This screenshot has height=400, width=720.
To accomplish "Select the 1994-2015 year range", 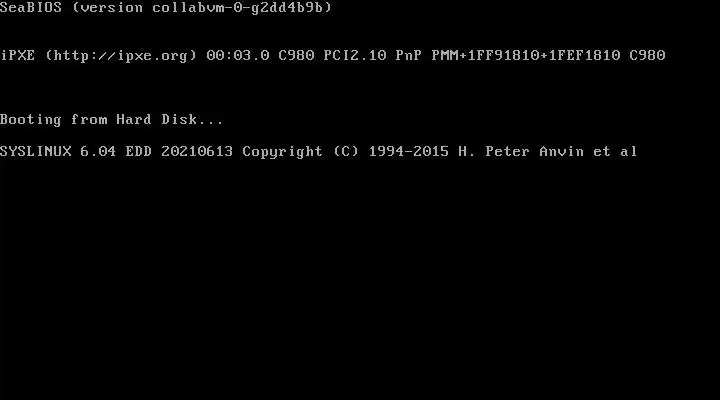I will pyautogui.click(x=409, y=152).
